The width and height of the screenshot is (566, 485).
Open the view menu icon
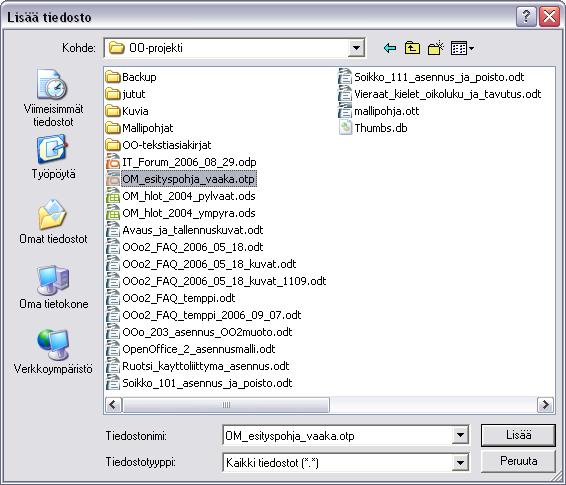[462, 48]
